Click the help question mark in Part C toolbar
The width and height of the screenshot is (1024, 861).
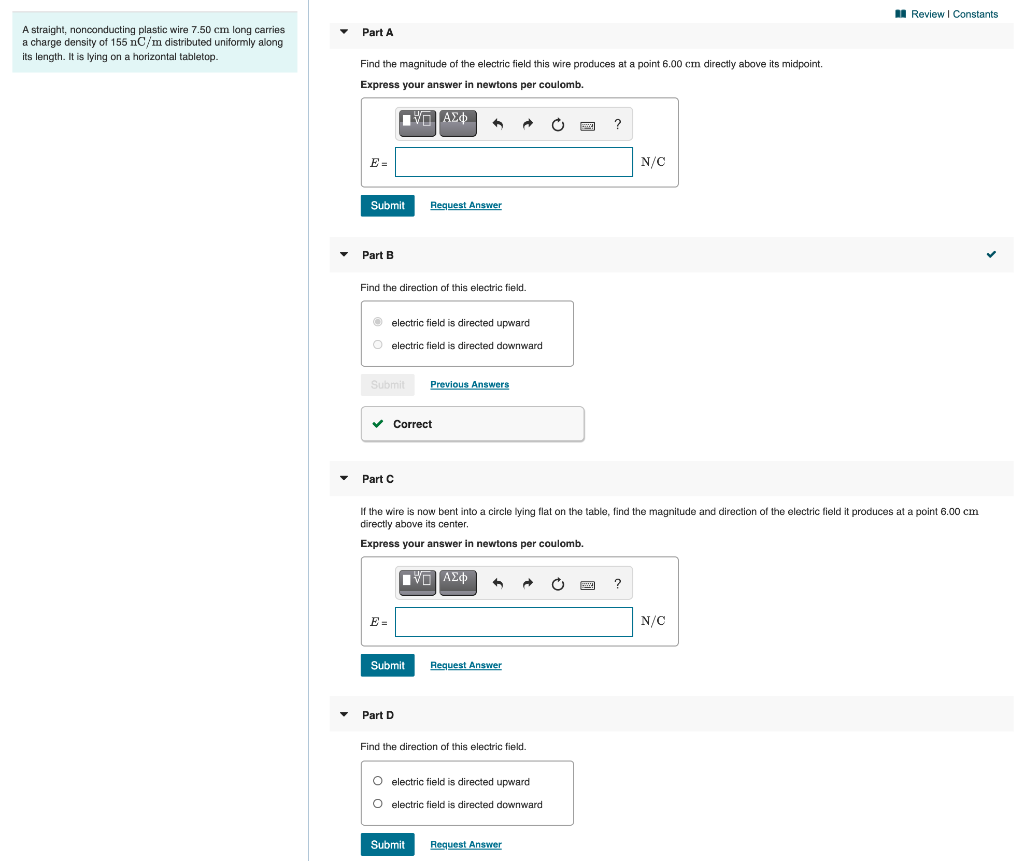point(617,583)
